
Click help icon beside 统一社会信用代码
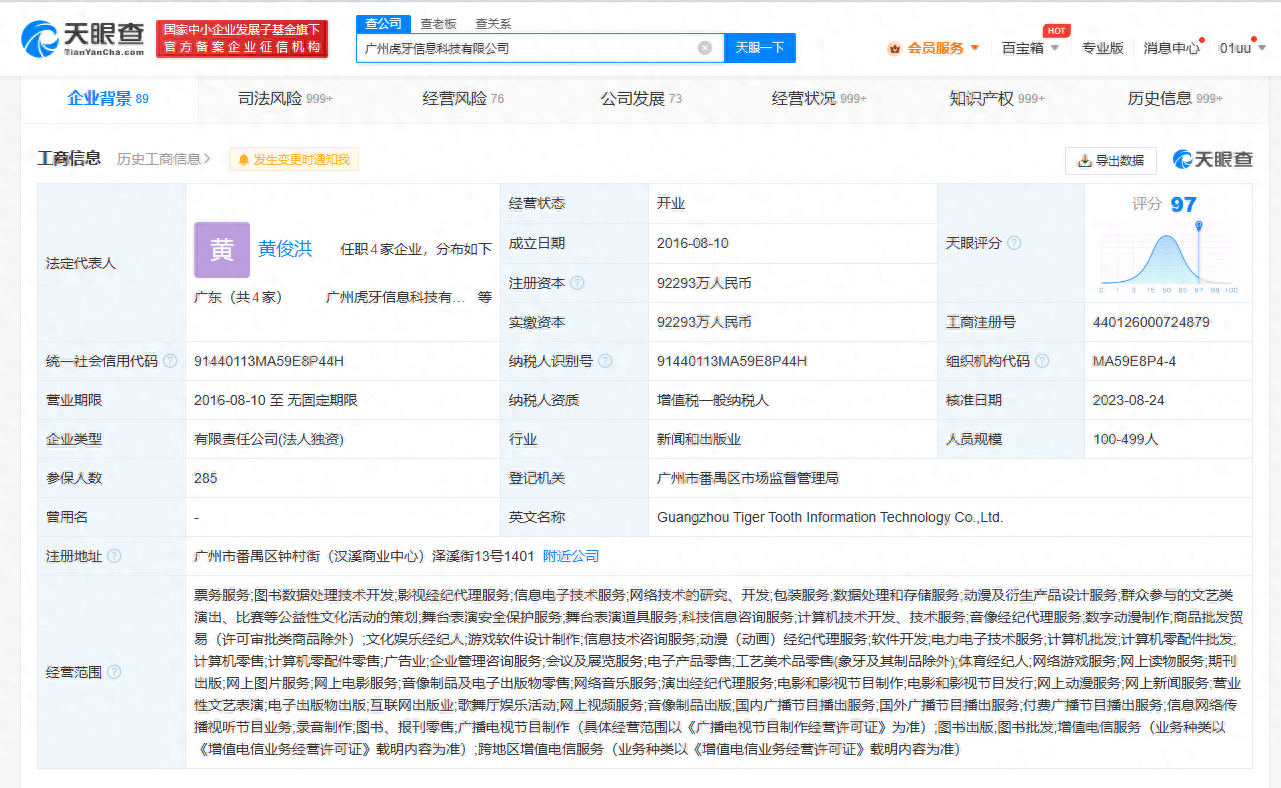(170, 361)
